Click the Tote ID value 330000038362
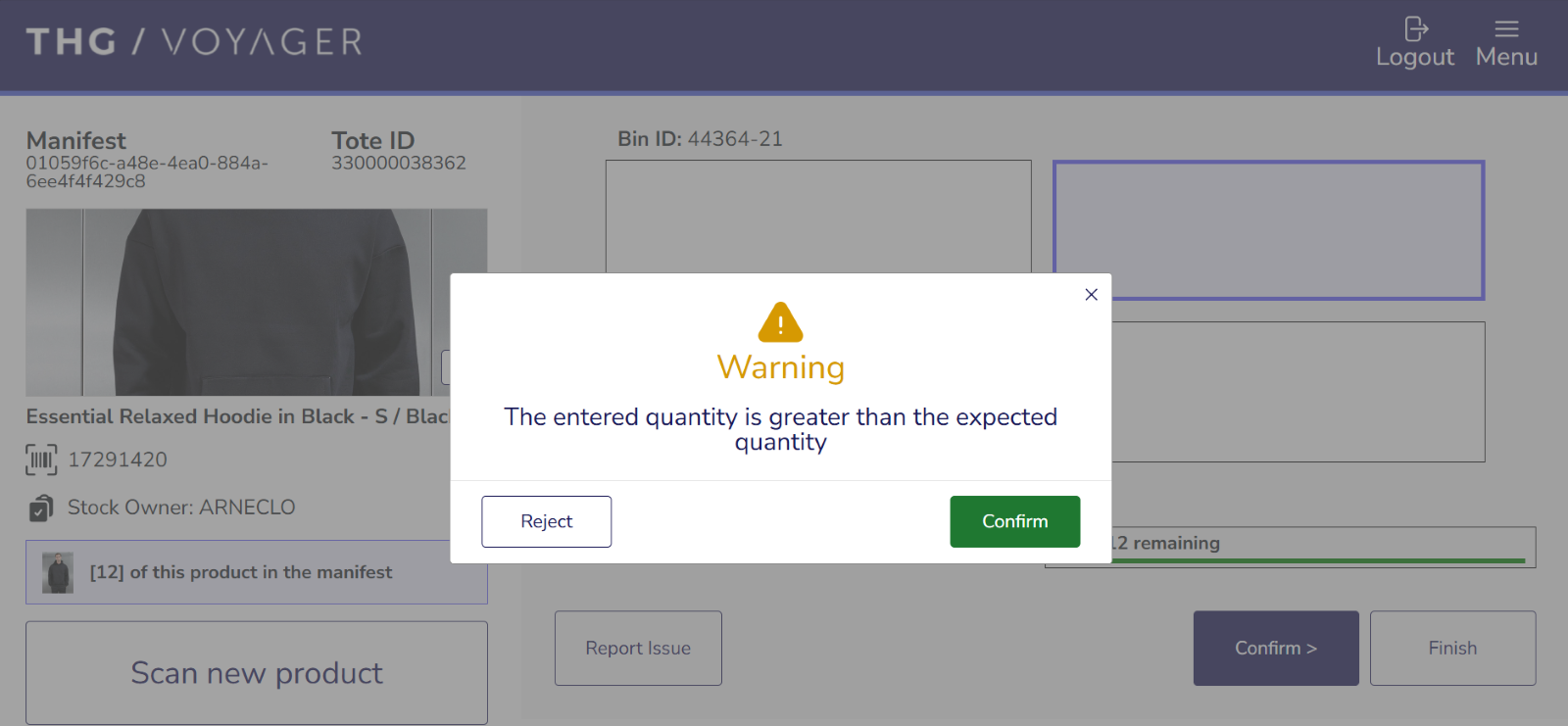Image resolution: width=1568 pixels, height=726 pixels. coord(398,163)
